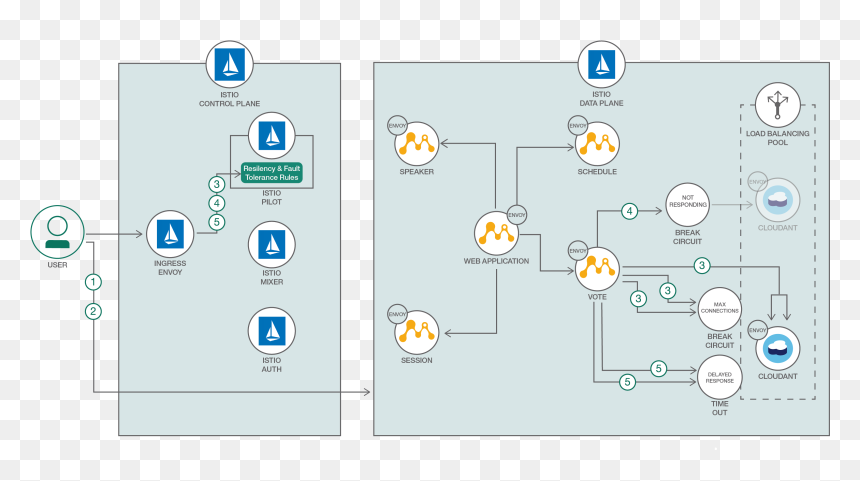
Task: Select the Session microservice icon
Action: [x=417, y=332]
